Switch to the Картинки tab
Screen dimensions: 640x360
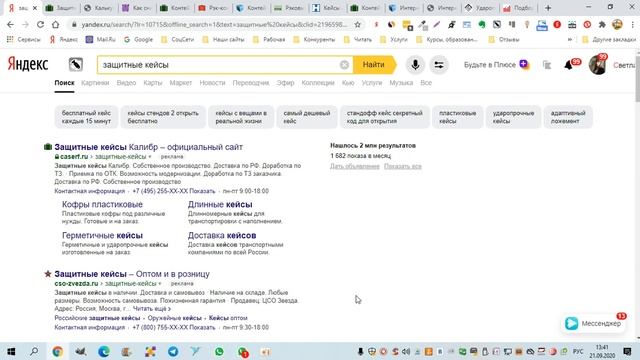[x=95, y=83]
